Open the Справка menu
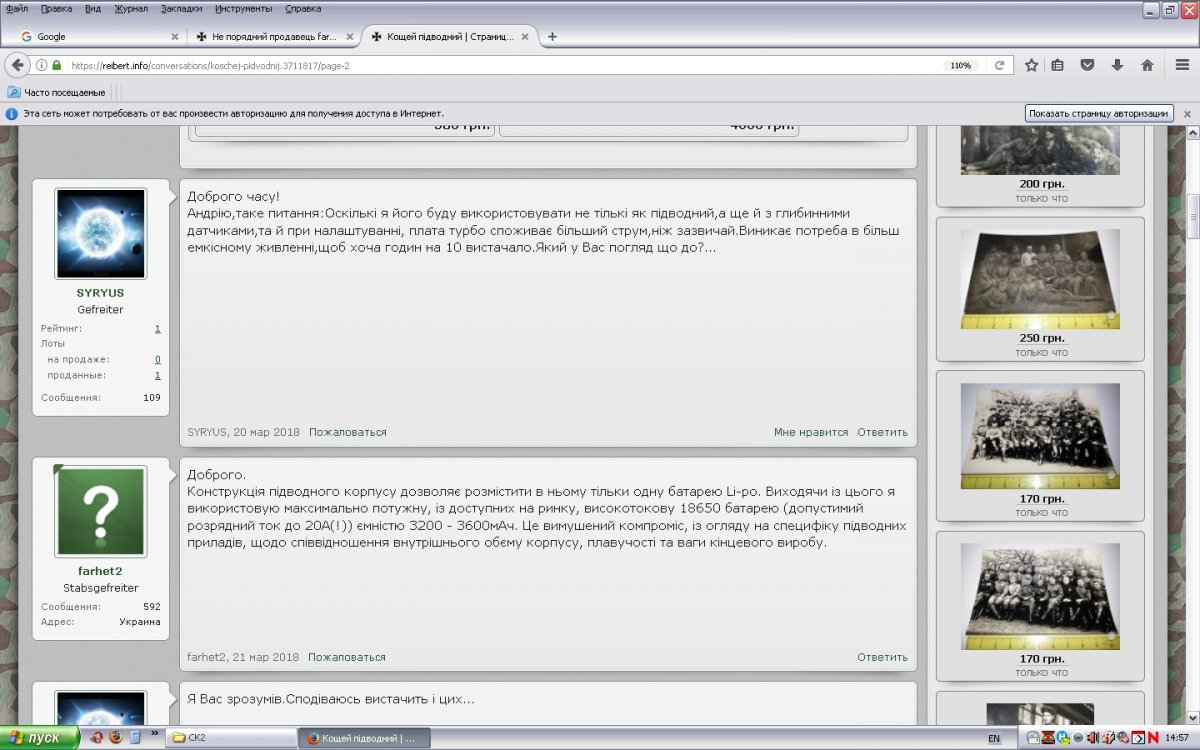 pyautogui.click(x=303, y=8)
